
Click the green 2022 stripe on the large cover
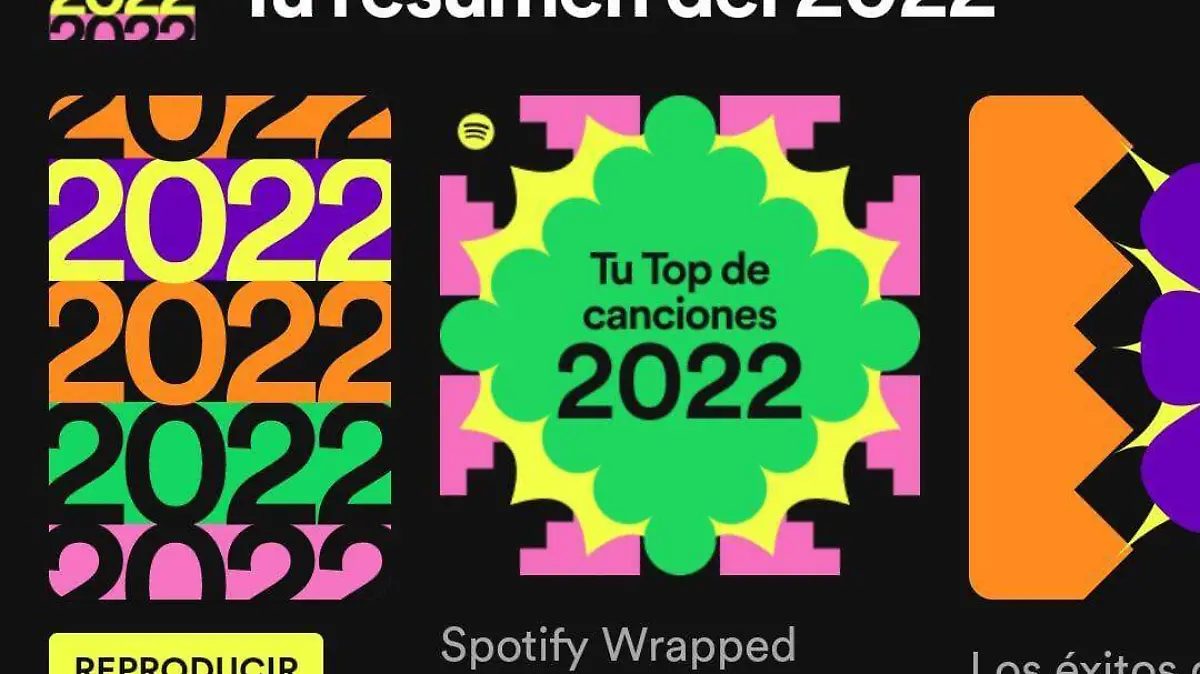[x=220, y=464]
